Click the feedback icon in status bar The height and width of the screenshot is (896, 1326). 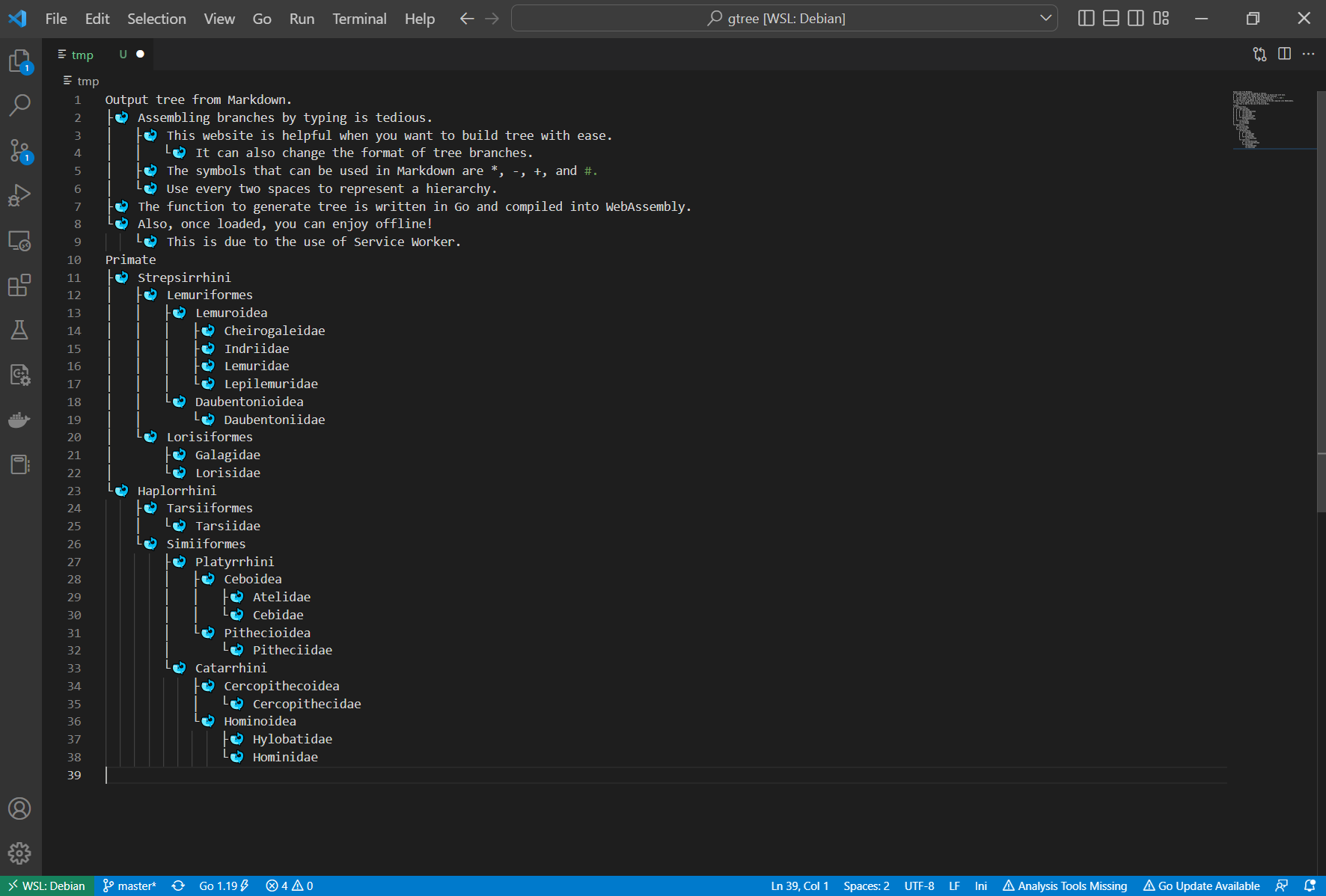[x=1282, y=886]
